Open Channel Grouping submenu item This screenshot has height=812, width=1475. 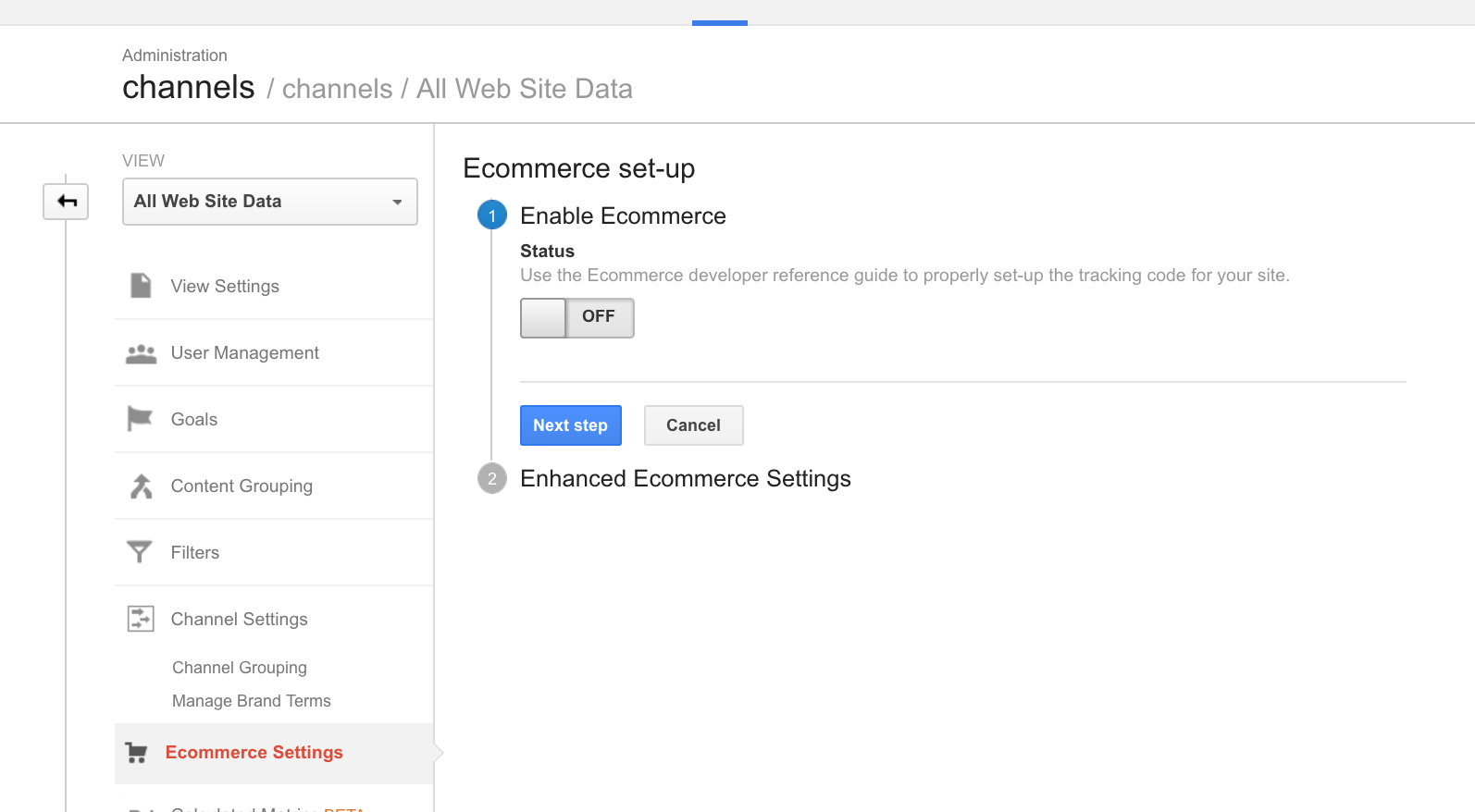click(240, 668)
